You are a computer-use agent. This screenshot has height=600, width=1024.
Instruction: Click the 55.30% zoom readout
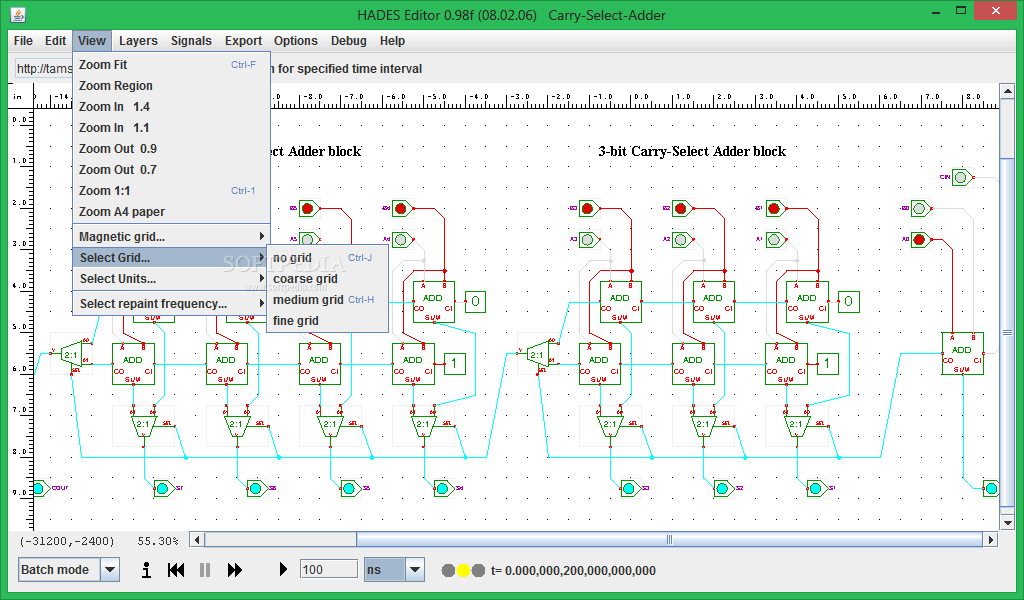point(158,541)
